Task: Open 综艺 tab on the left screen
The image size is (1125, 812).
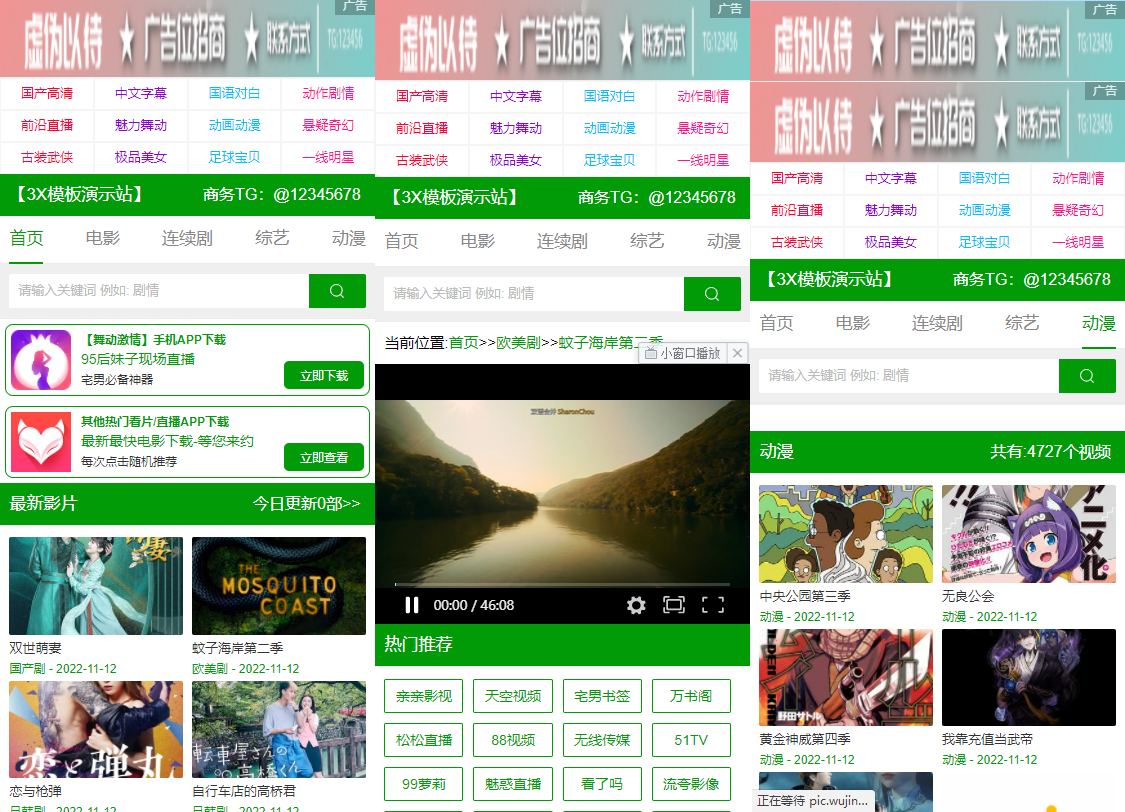Action: click(272, 238)
